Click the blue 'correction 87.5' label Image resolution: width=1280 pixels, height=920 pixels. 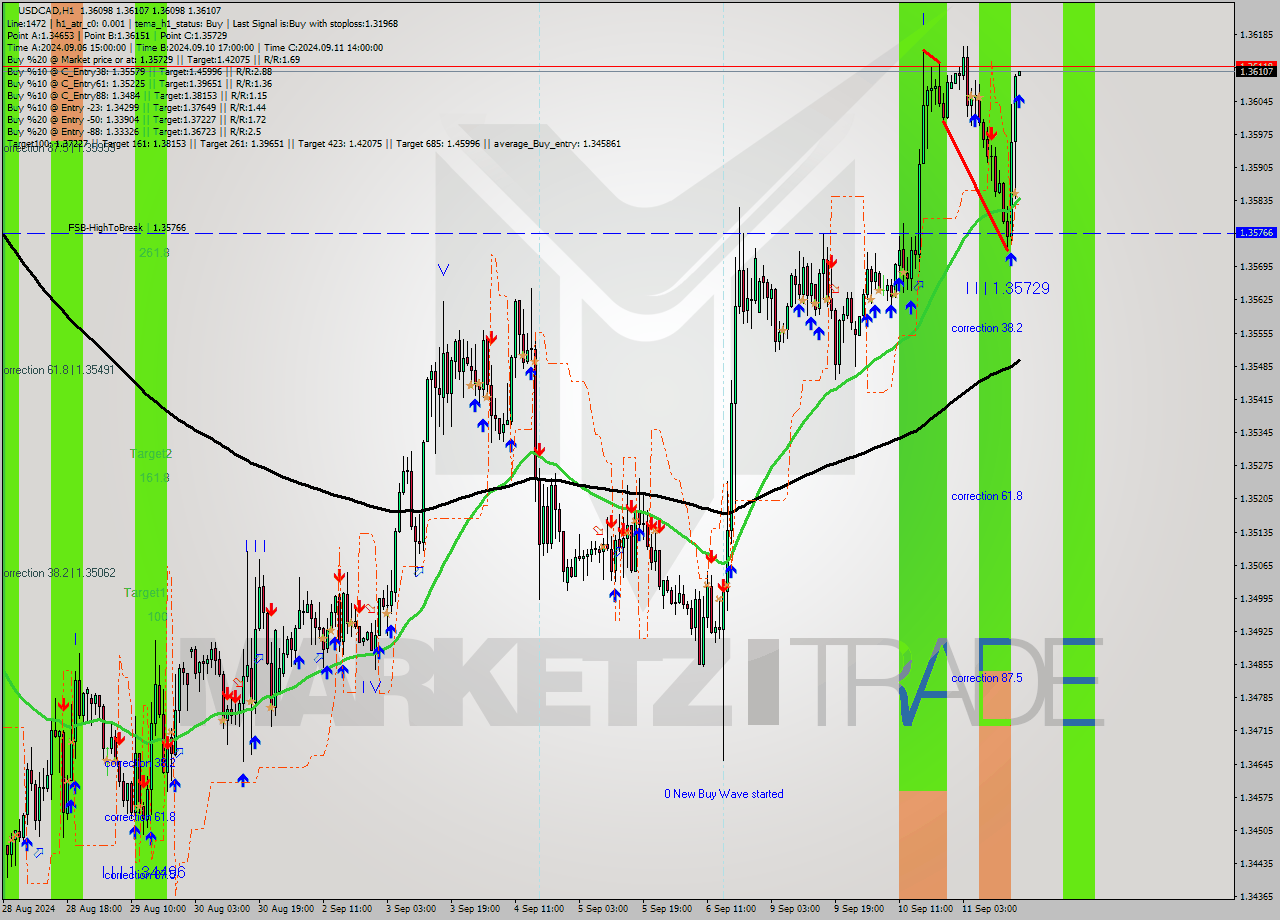[x=986, y=678]
